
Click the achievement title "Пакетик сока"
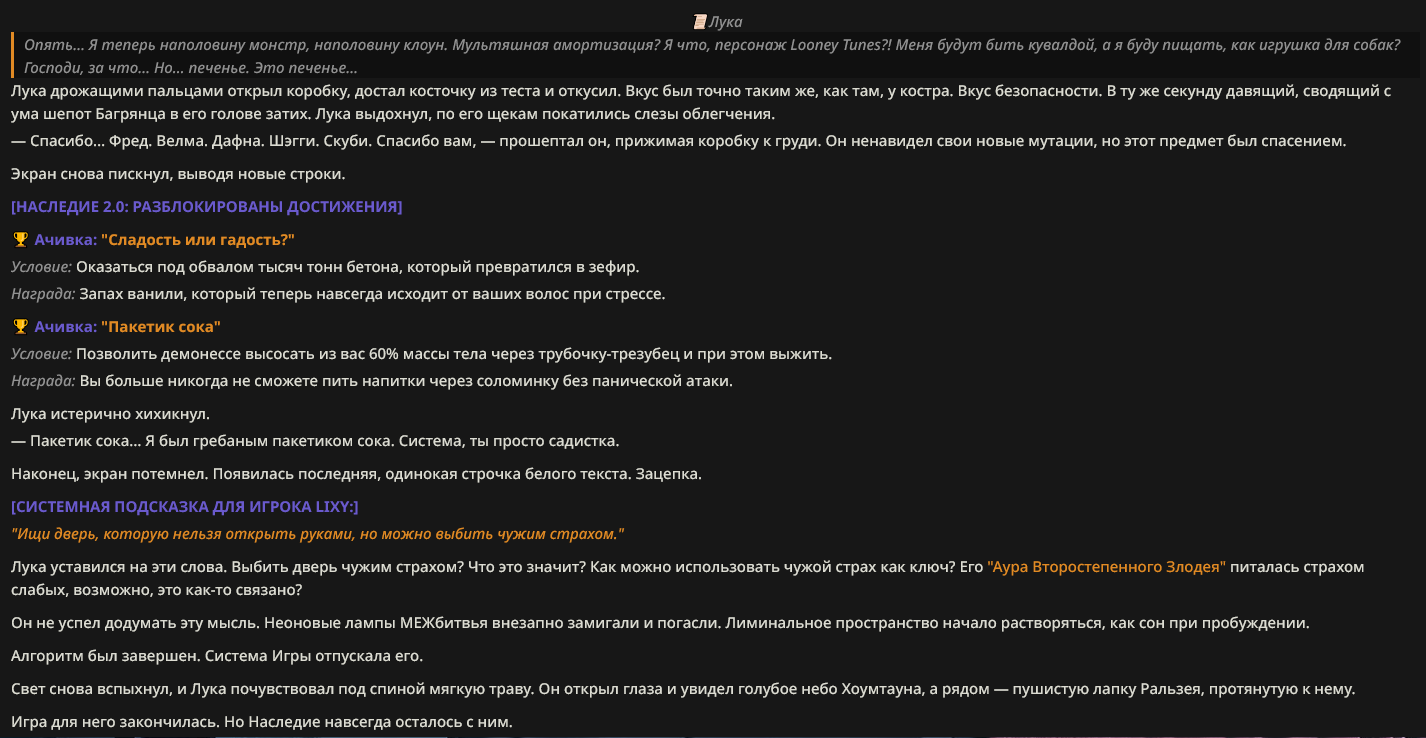(161, 327)
